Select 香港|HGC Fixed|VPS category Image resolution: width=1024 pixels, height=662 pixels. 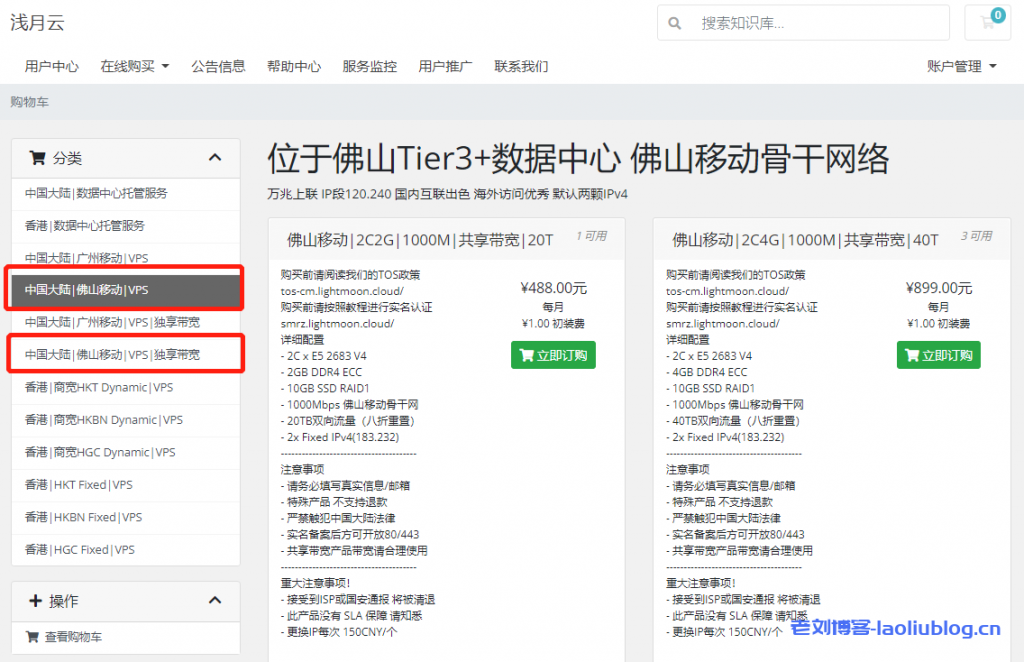tap(80, 549)
